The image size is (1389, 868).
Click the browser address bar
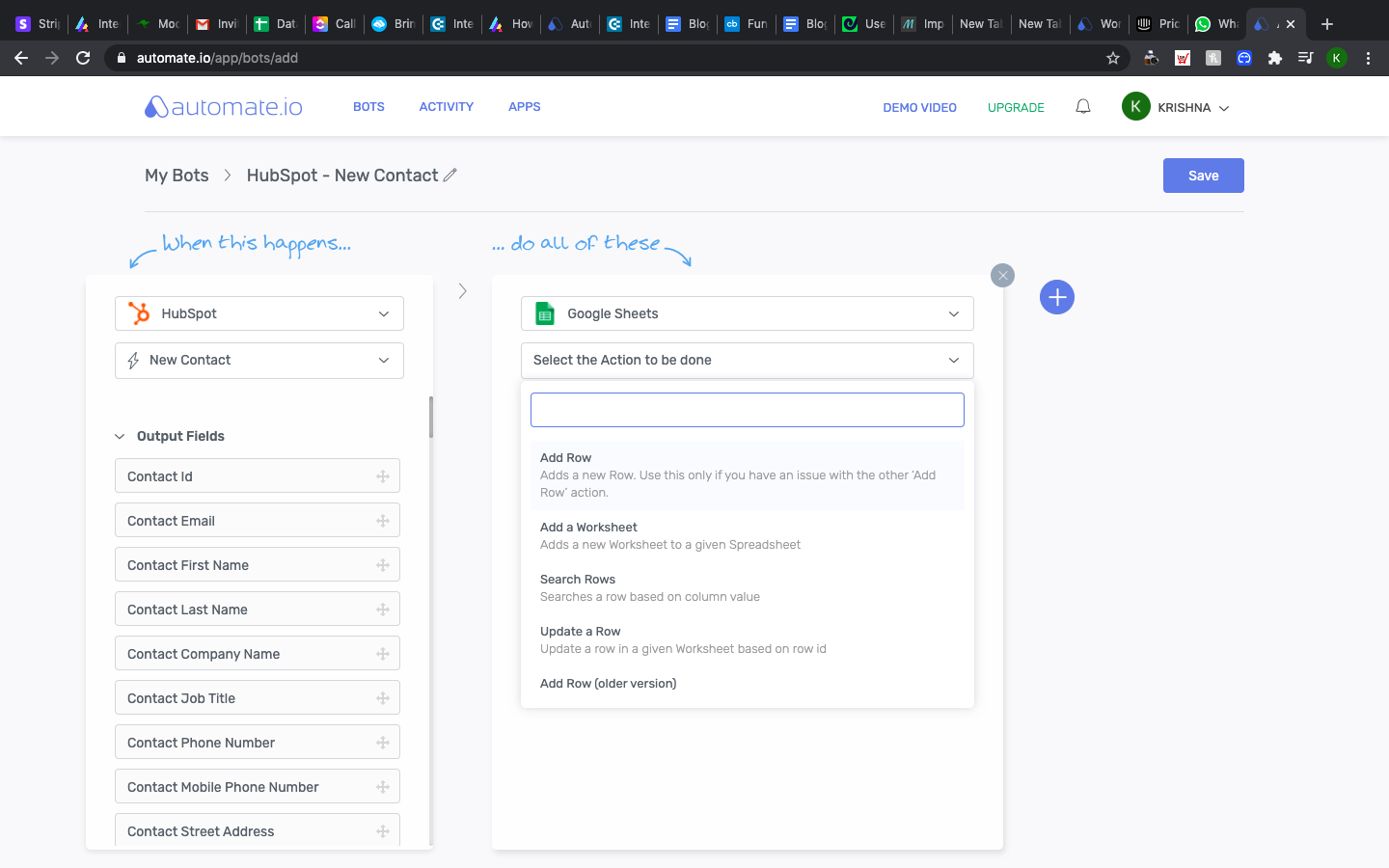[x=617, y=58]
